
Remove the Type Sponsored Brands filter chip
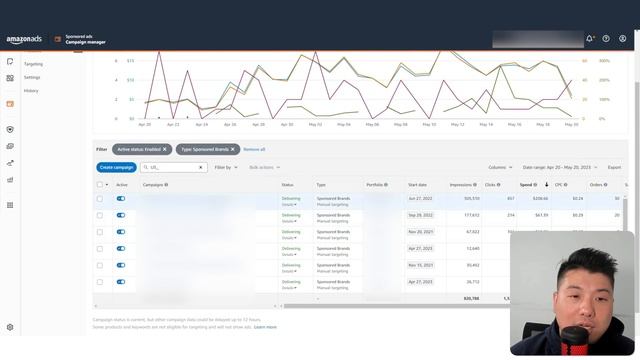pyautogui.click(x=233, y=149)
